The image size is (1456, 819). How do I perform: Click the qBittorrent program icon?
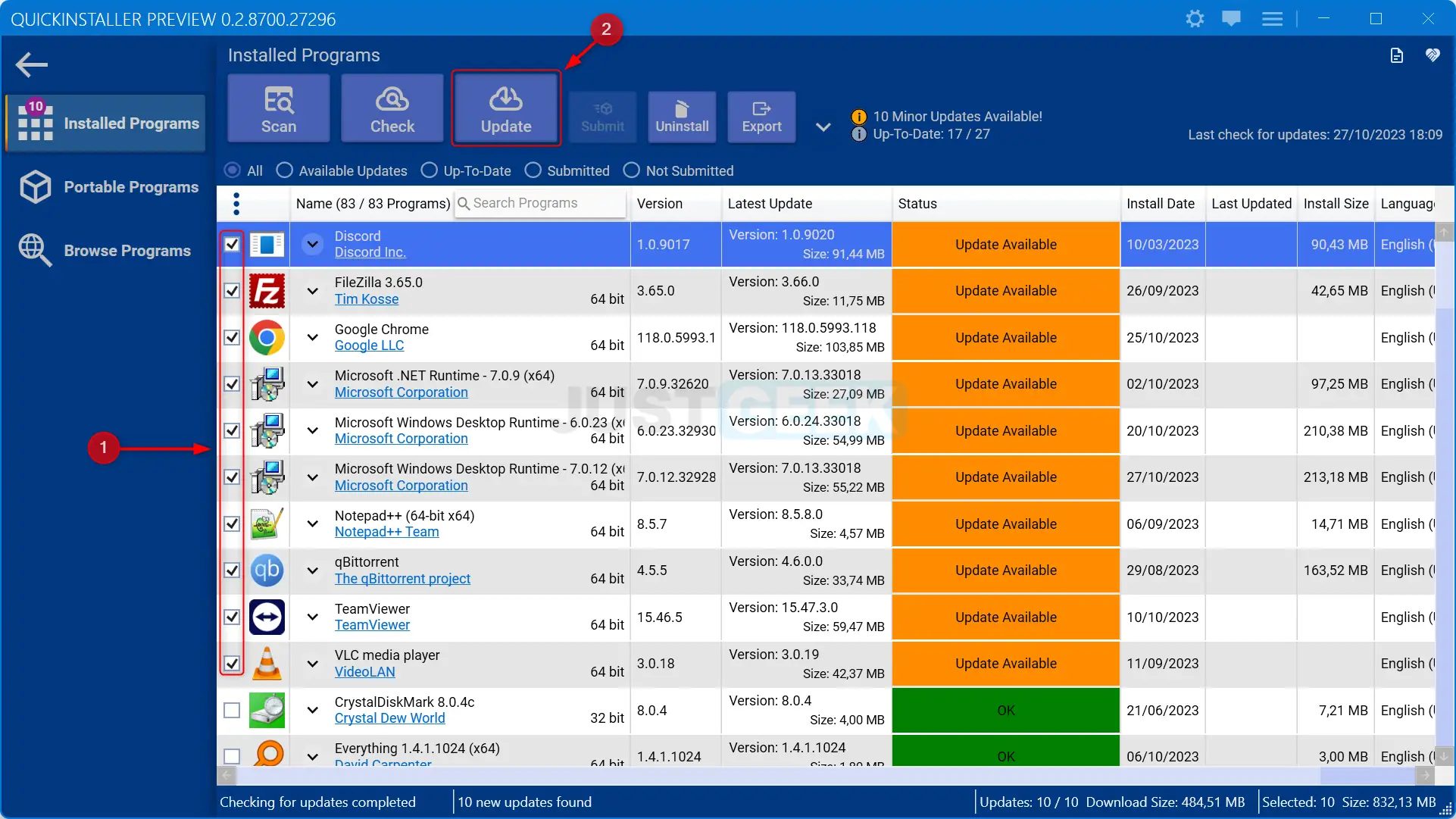click(x=267, y=570)
